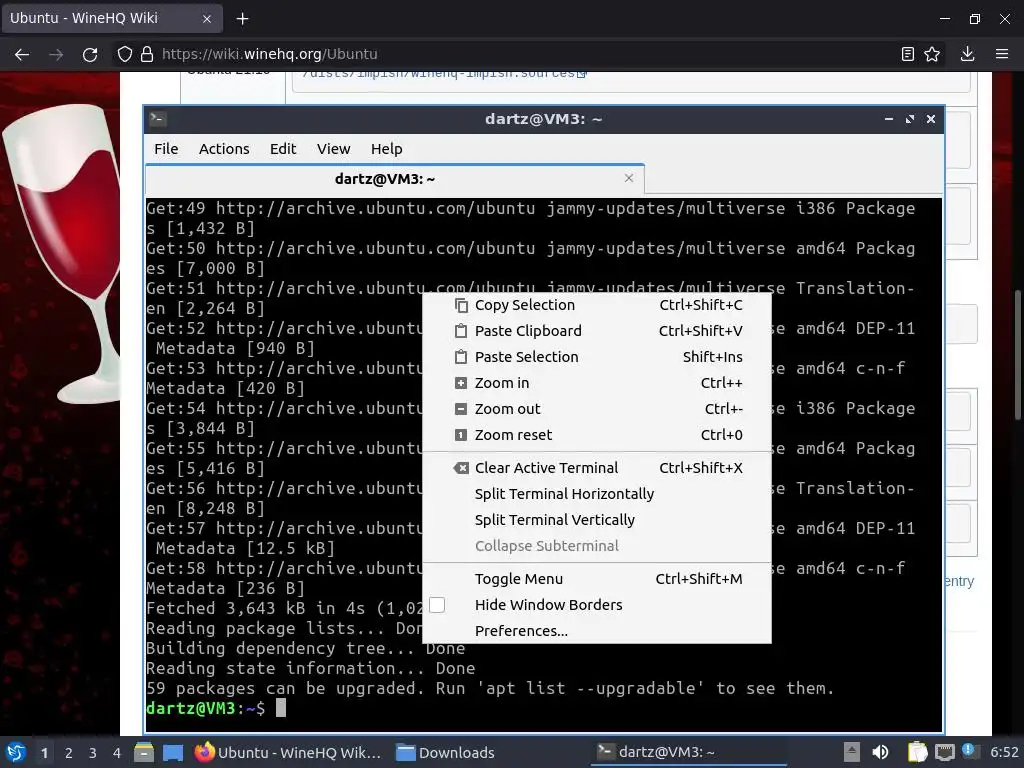Choose the Zoom in menu entry

[x=597, y=383]
